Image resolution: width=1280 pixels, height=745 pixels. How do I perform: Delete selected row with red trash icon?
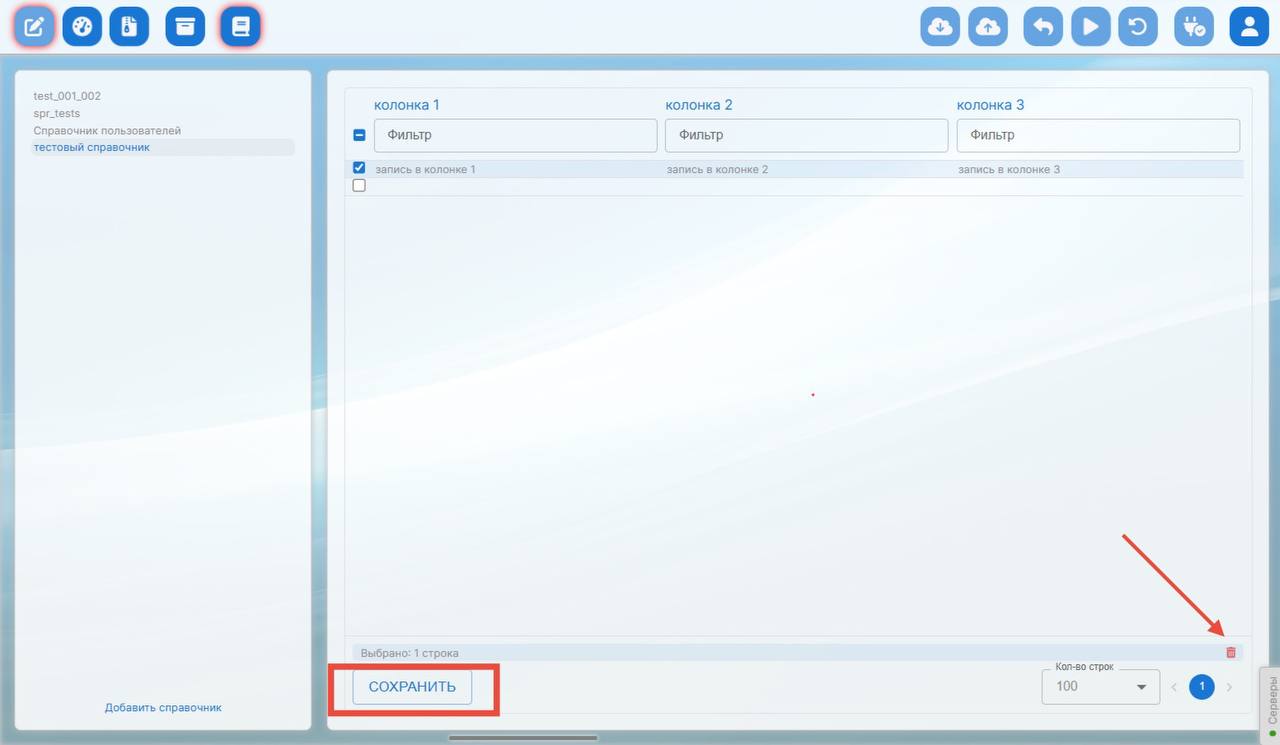1231,652
